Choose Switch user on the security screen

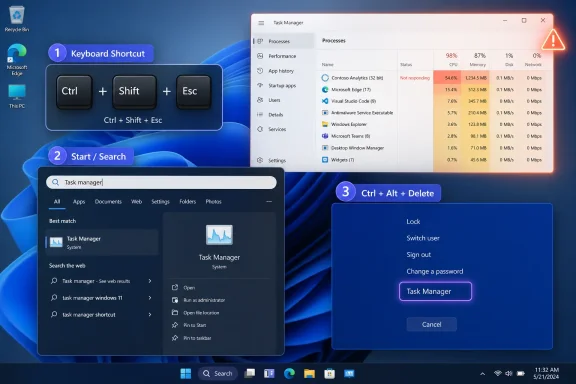pyautogui.click(x=423, y=238)
